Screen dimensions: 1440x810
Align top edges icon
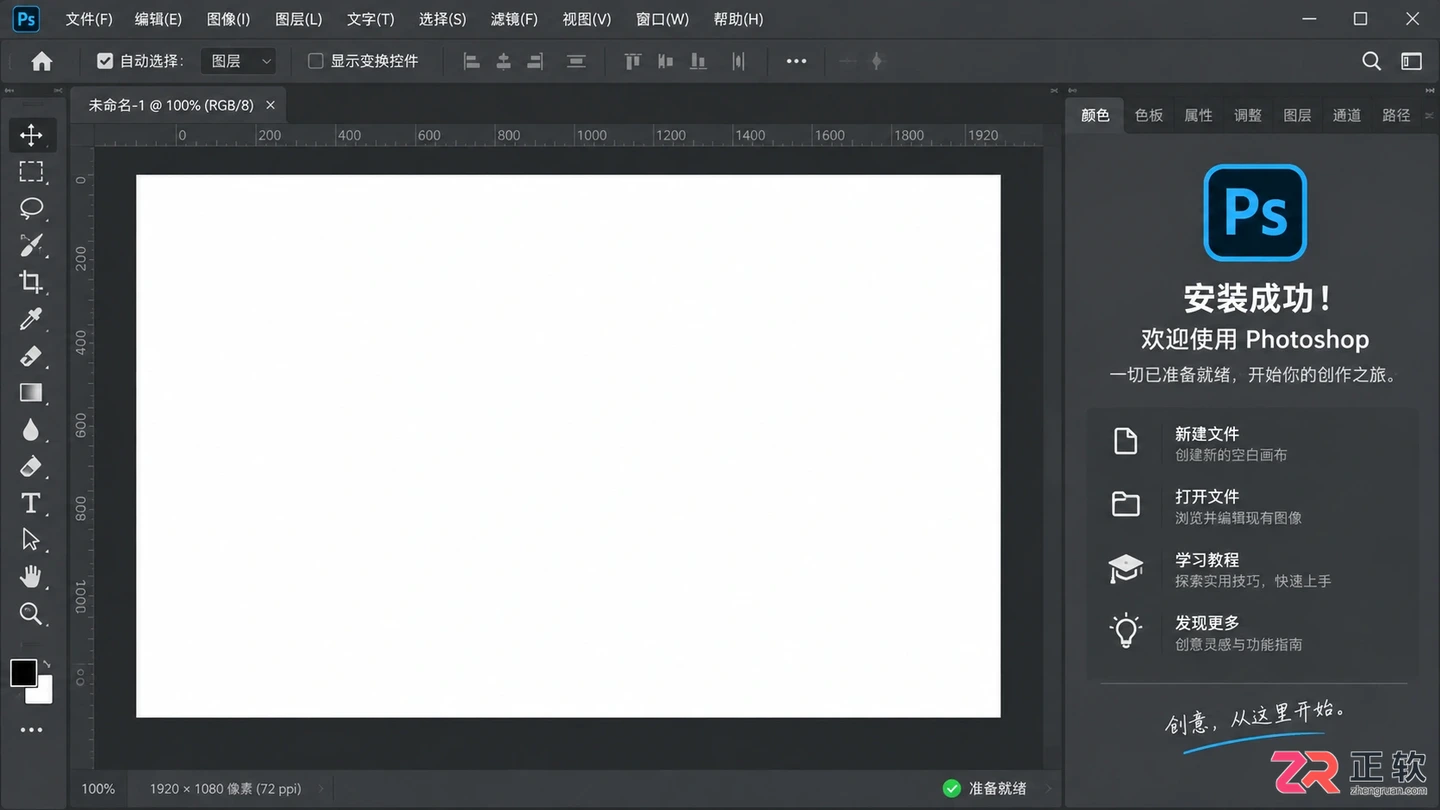point(632,61)
